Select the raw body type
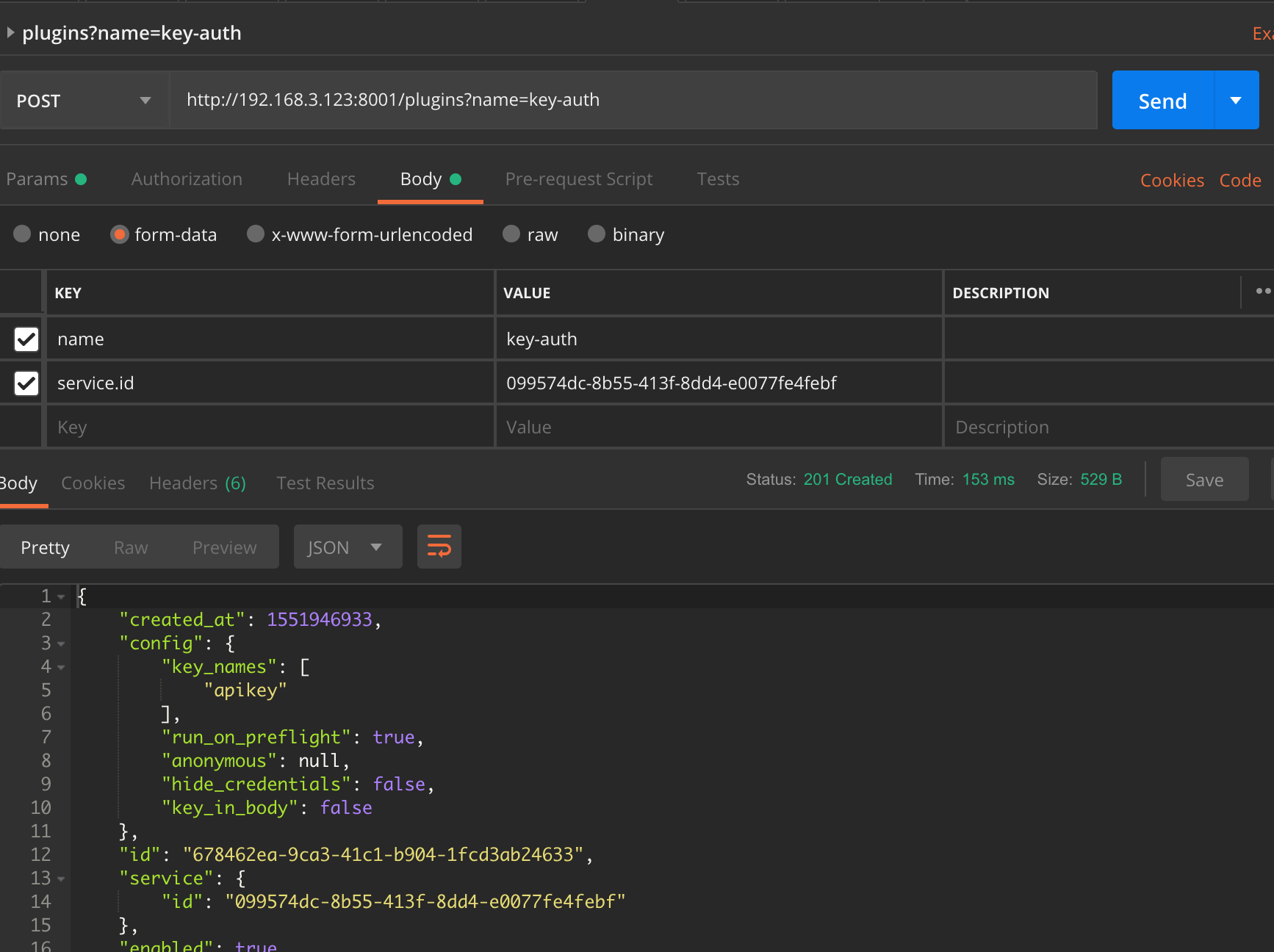The width and height of the screenshot is (1274, 952). pos(511,234)
